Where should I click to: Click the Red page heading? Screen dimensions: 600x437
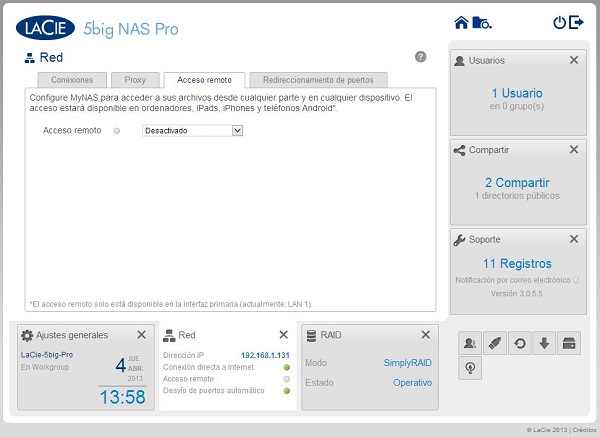51,57
